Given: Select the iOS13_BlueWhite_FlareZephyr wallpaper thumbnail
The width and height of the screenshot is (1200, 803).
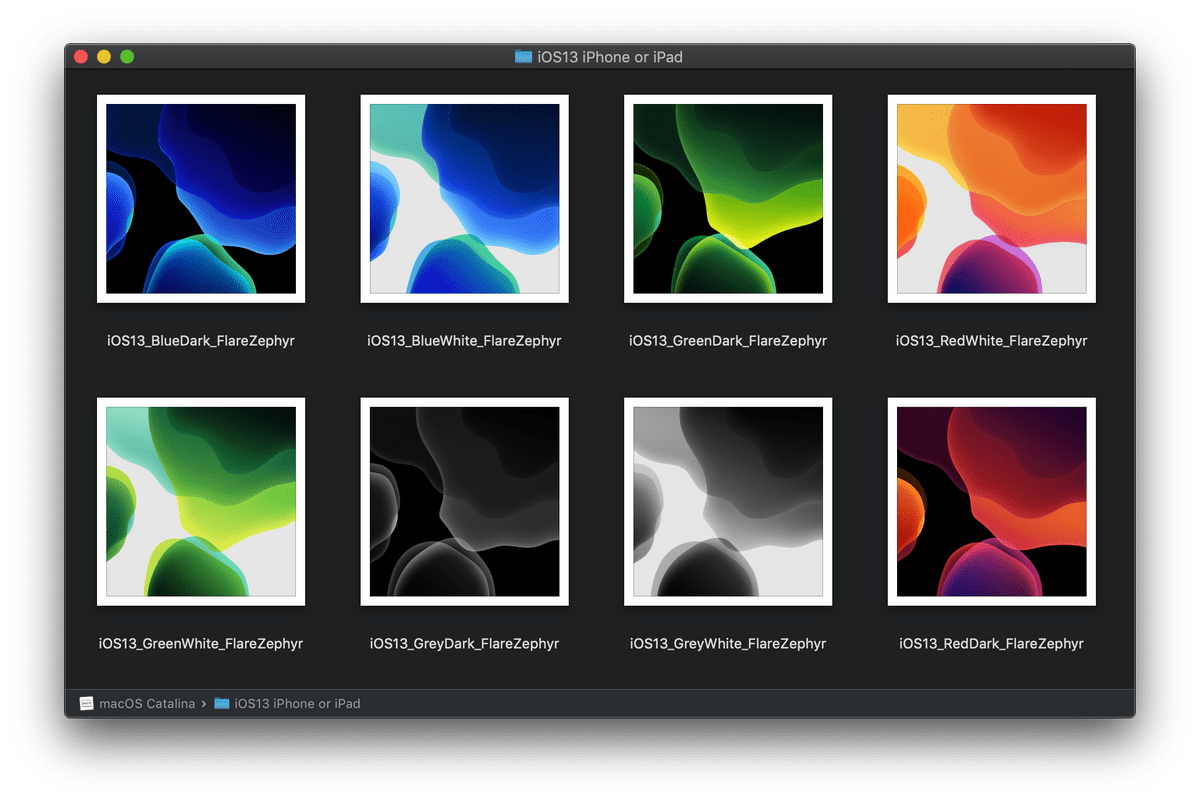Looking at the screenshot, I should (465, 199).
